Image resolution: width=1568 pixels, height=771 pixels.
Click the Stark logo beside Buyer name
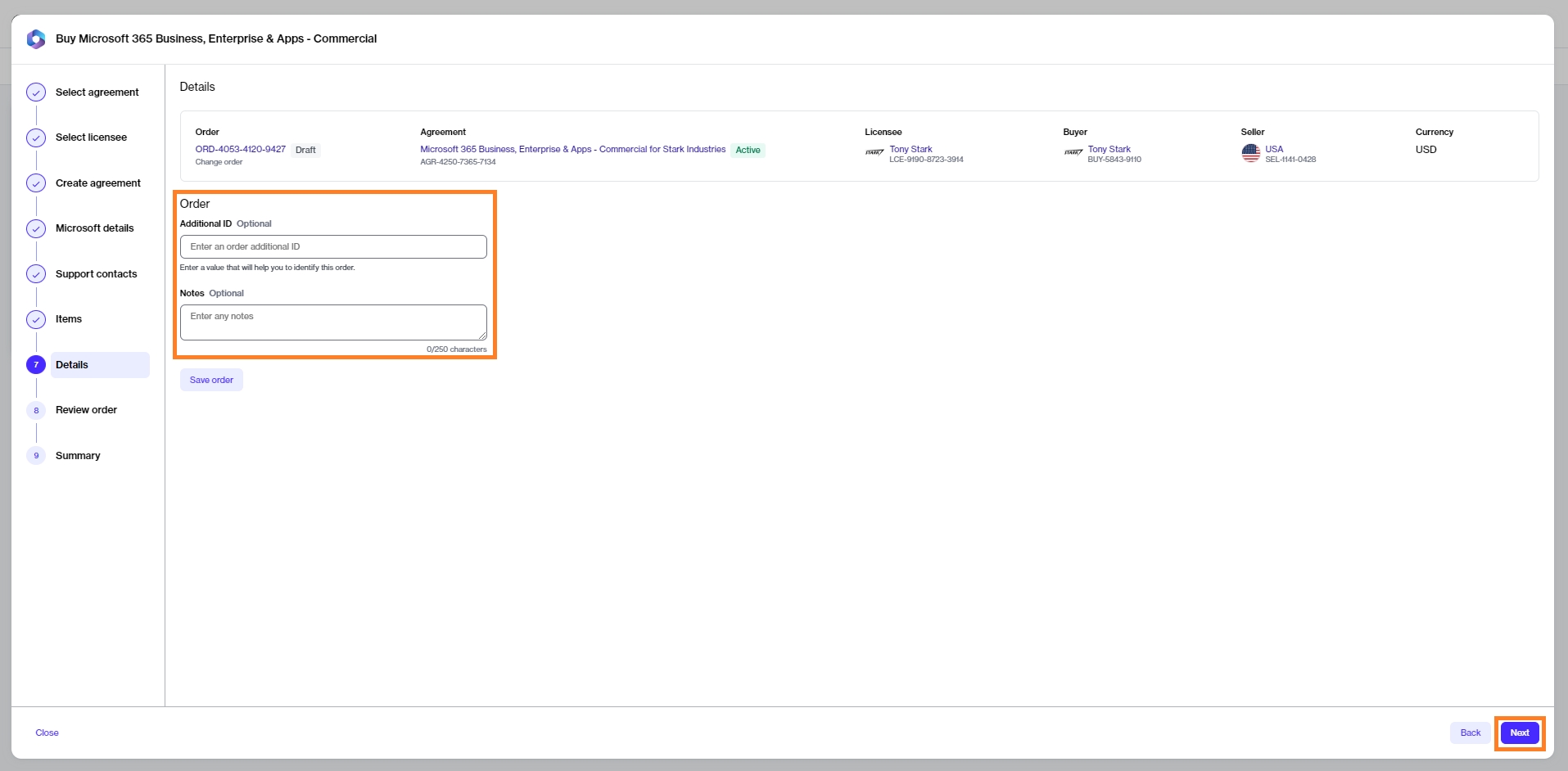point(1073,153)
